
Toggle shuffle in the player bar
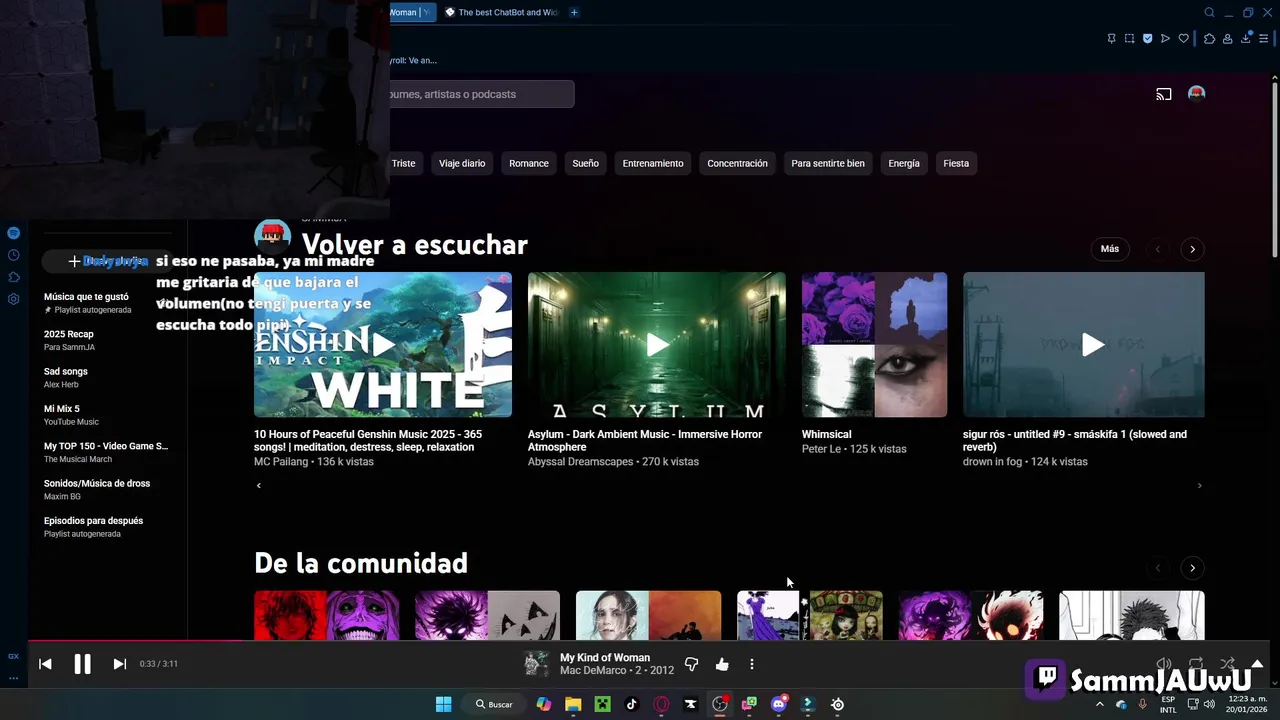[1227, 663]
